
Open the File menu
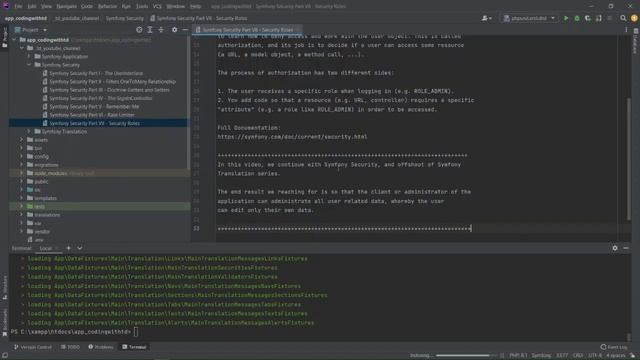[x=18, y=6]
